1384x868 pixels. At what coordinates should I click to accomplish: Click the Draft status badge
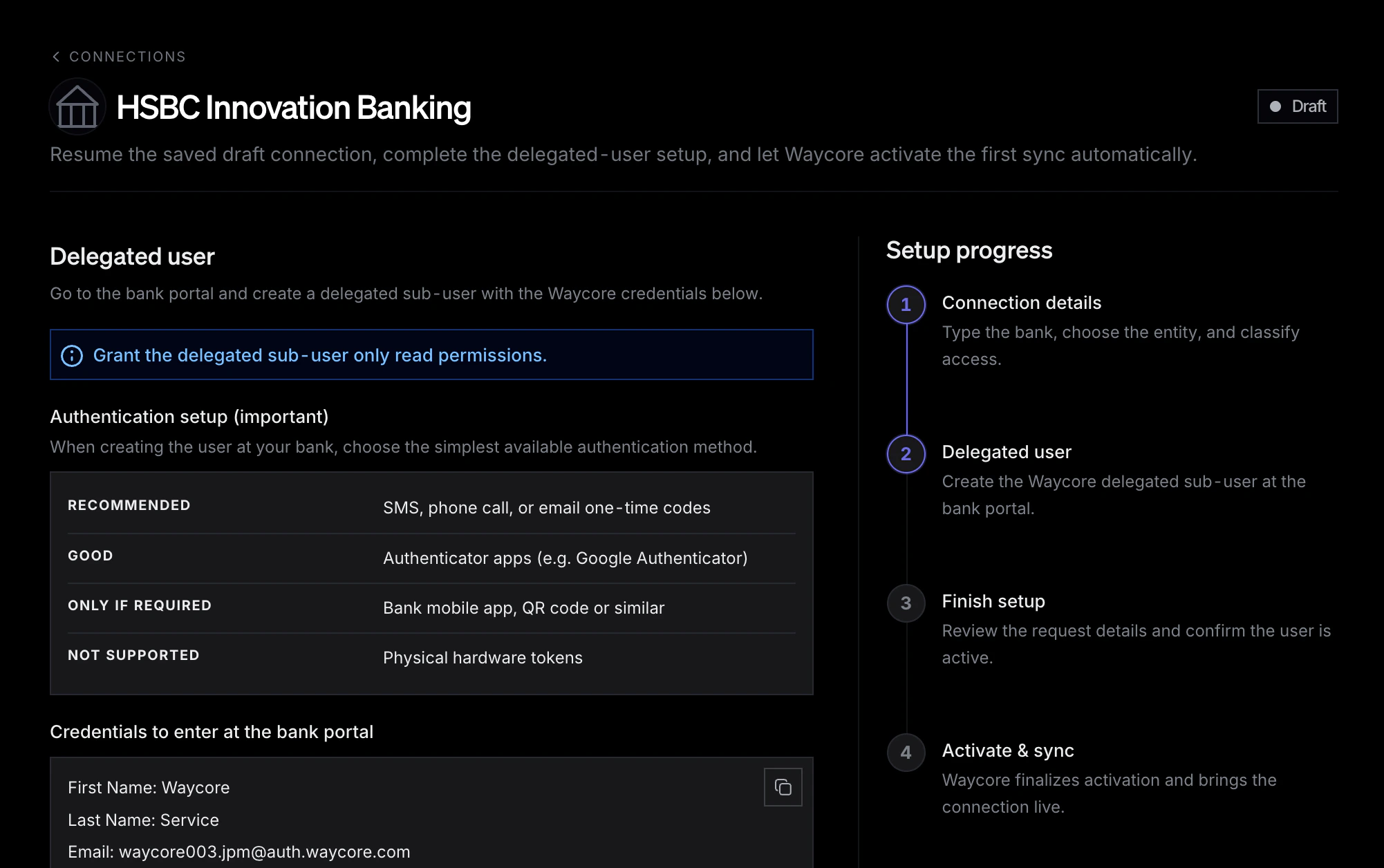point(1297,106)
